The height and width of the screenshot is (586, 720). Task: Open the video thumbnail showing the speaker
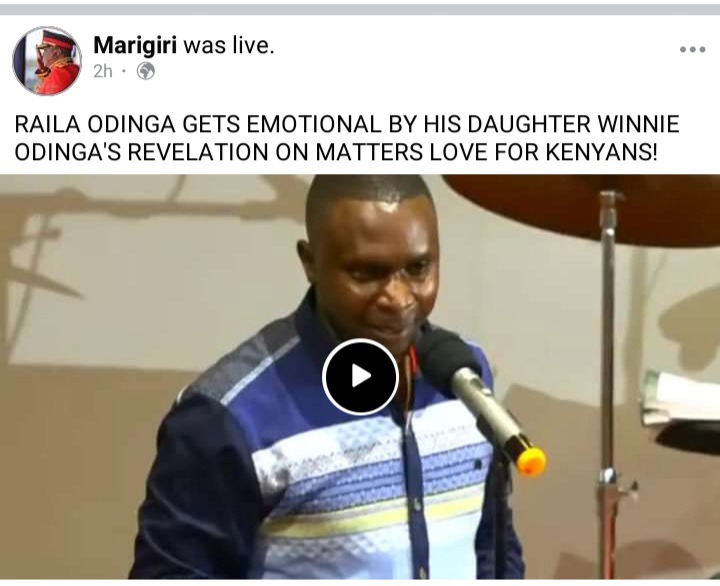point(360,377)
